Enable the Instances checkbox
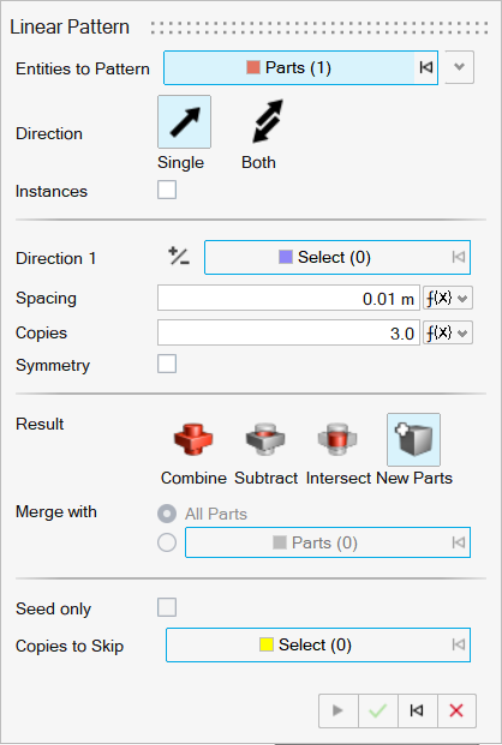 (167, 190)
